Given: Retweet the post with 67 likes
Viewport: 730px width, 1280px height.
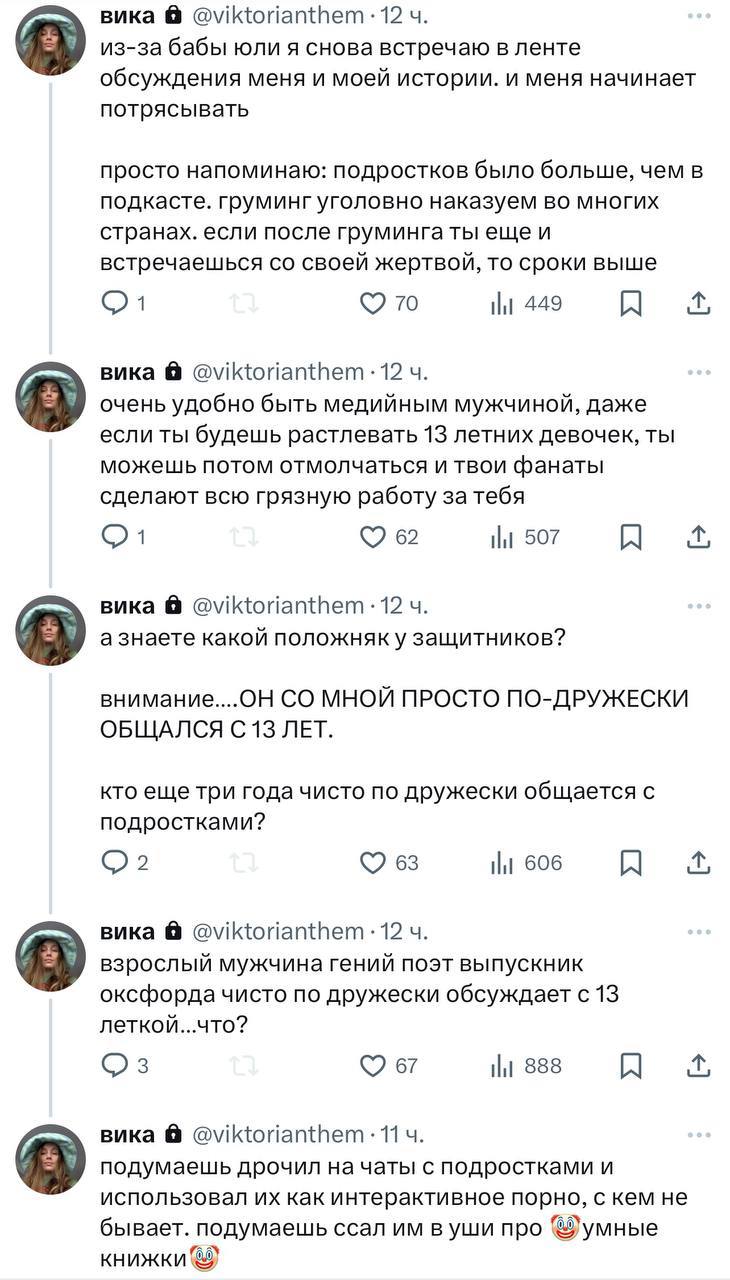Looking at the screenshot, I should pyautogui.click(x=244, y=1066).
